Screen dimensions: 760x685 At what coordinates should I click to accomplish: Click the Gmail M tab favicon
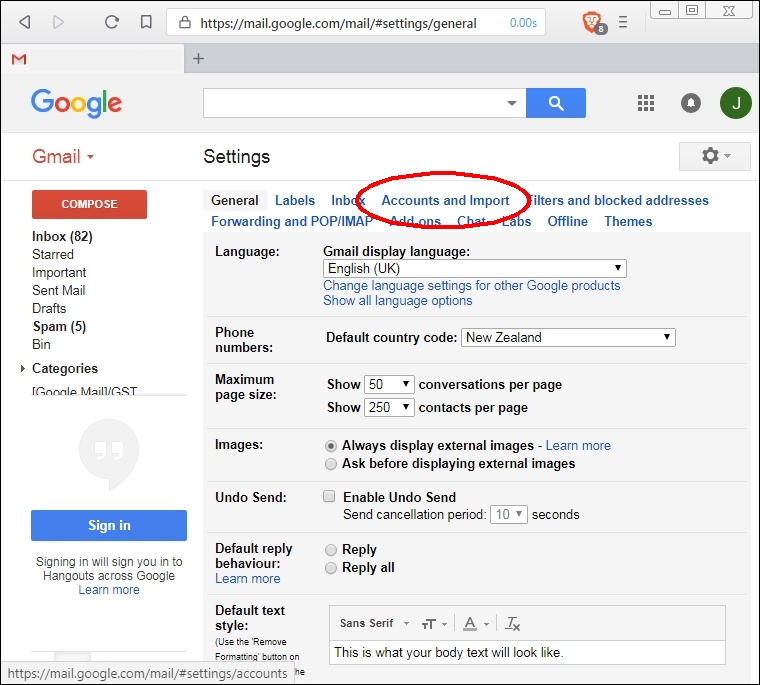click(x=19, y=59)
